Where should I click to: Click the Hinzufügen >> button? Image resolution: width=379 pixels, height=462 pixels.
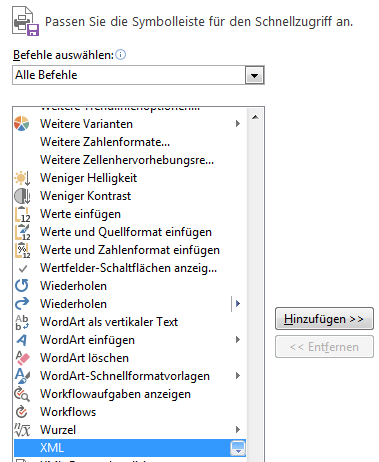tap(324, 319)
